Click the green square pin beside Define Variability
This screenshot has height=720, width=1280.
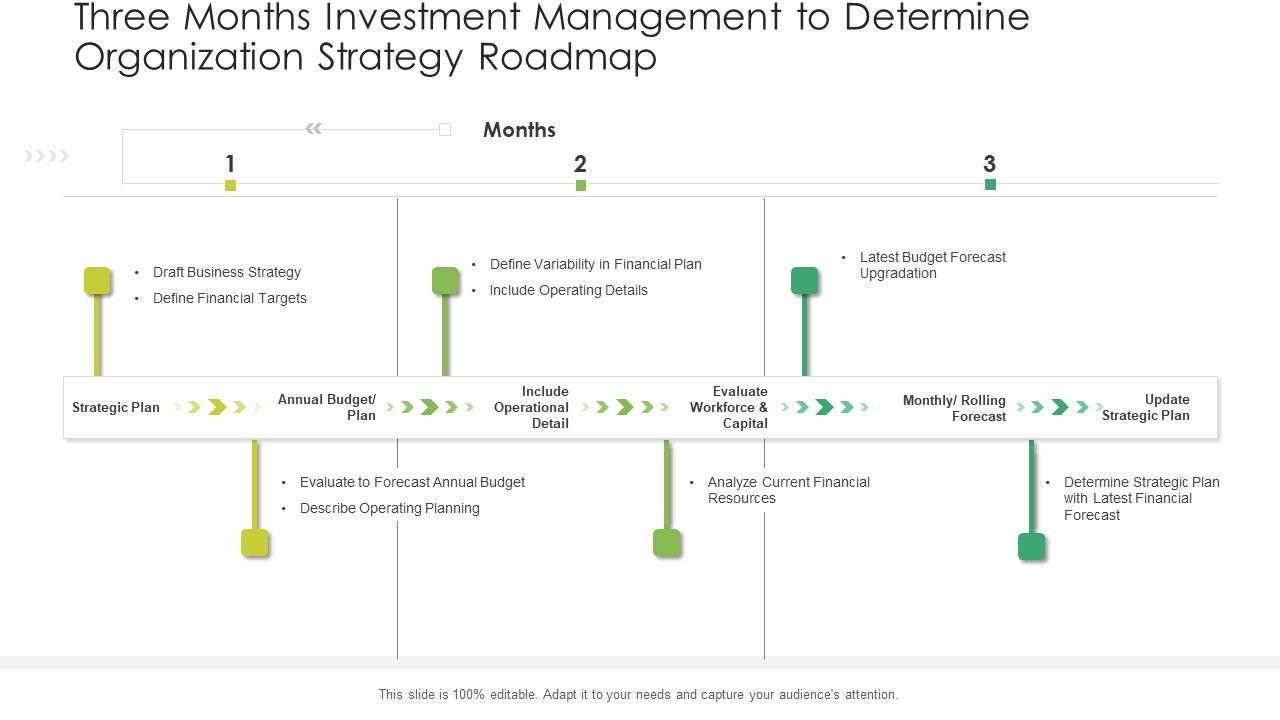[445, 281]
